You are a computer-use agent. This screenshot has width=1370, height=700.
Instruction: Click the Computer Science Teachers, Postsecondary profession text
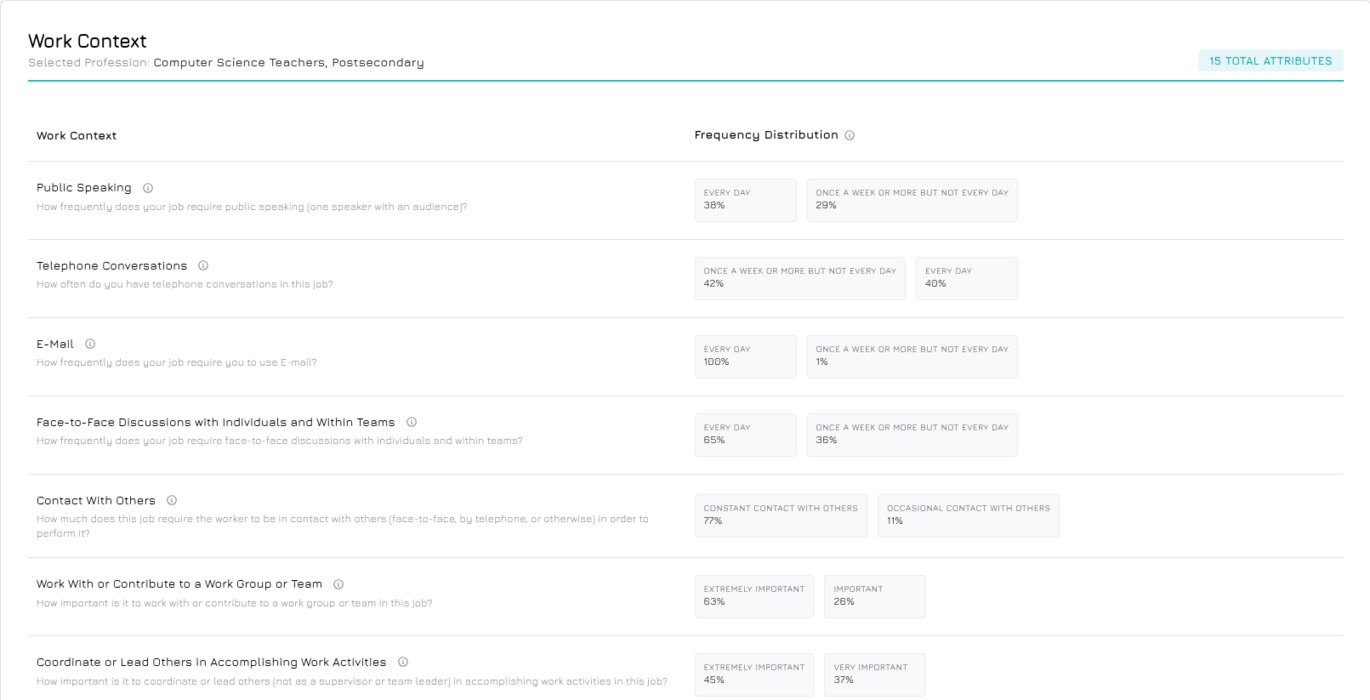pos(288,63)
